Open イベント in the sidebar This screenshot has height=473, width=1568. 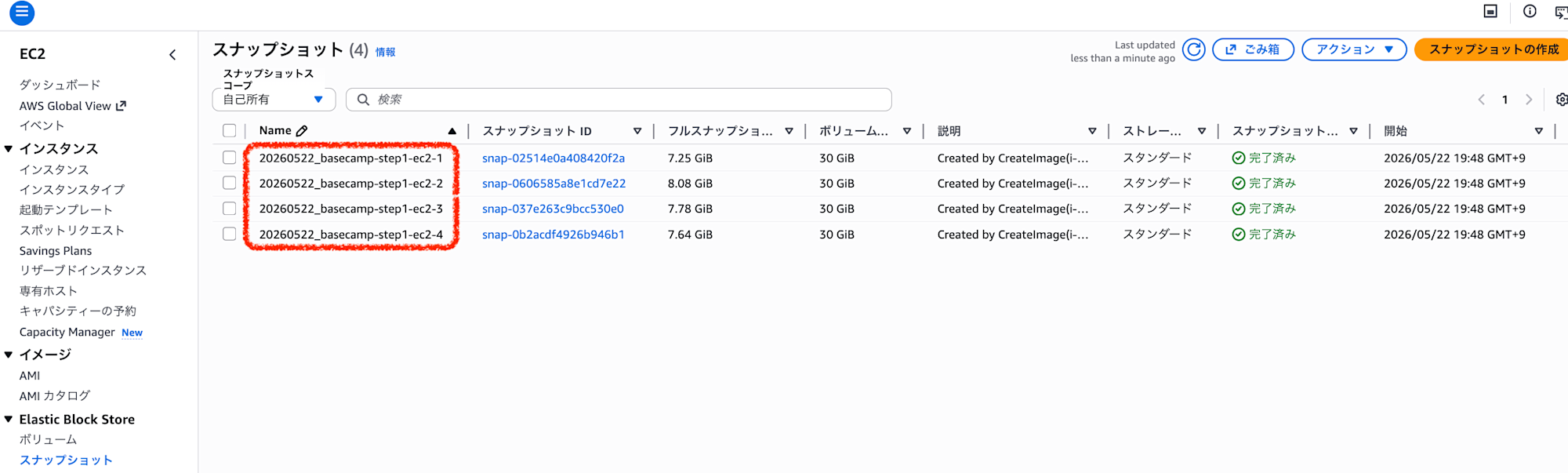(42, 126)
